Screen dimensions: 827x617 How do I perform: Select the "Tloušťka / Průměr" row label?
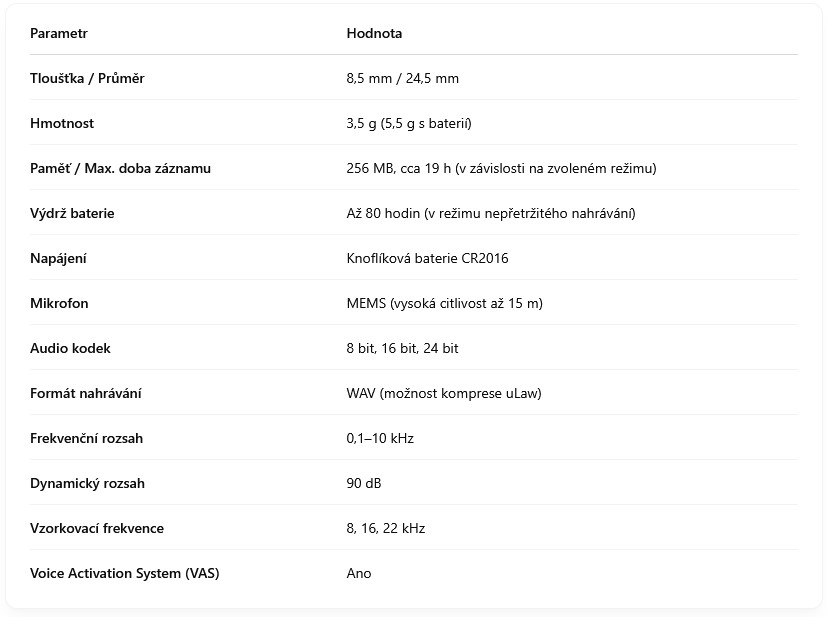[x=87, y=78]
